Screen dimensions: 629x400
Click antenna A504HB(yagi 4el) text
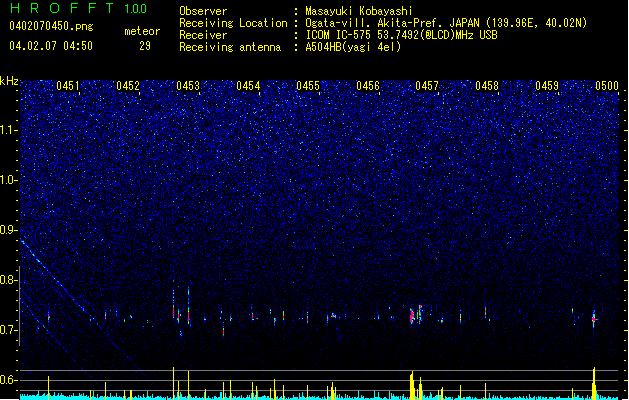[353, 47]
